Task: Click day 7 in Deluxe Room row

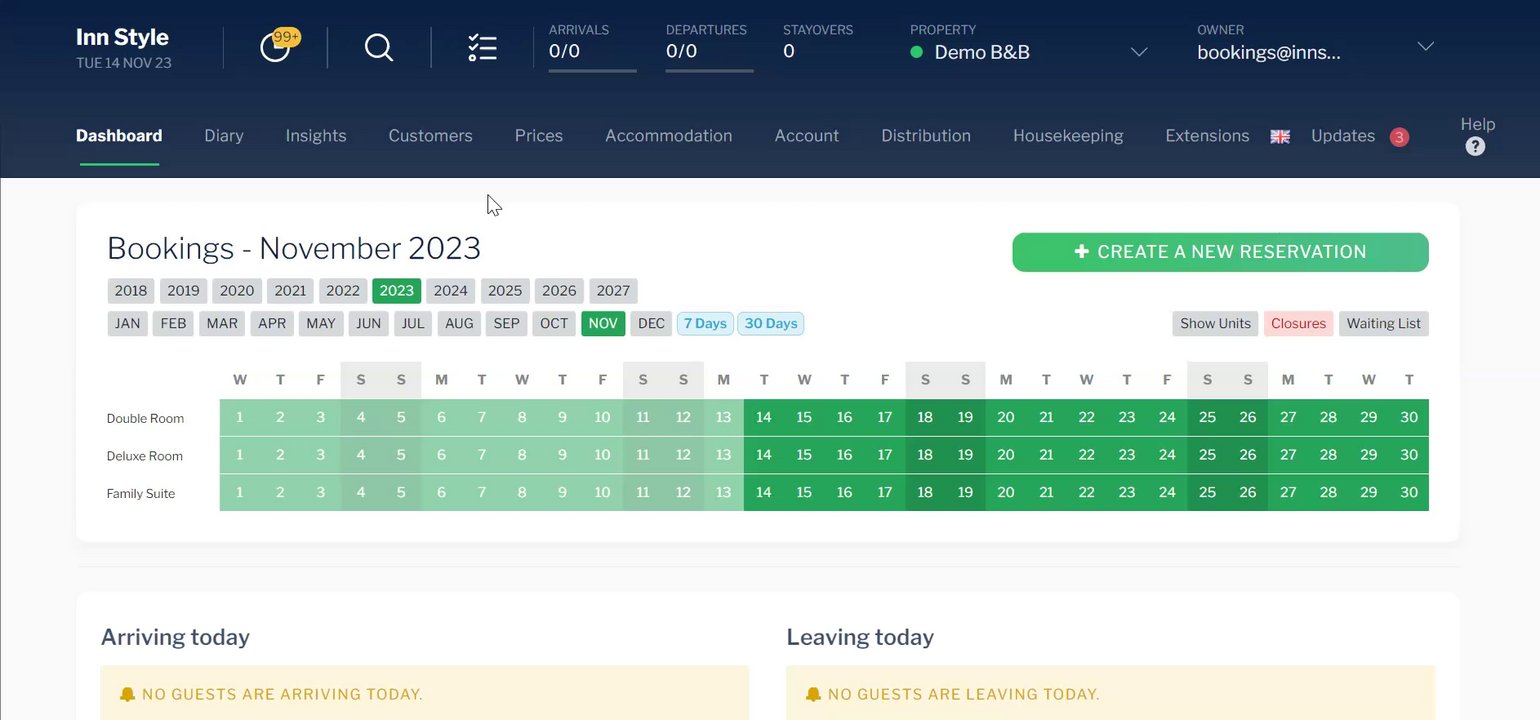Action: [482, 455]
